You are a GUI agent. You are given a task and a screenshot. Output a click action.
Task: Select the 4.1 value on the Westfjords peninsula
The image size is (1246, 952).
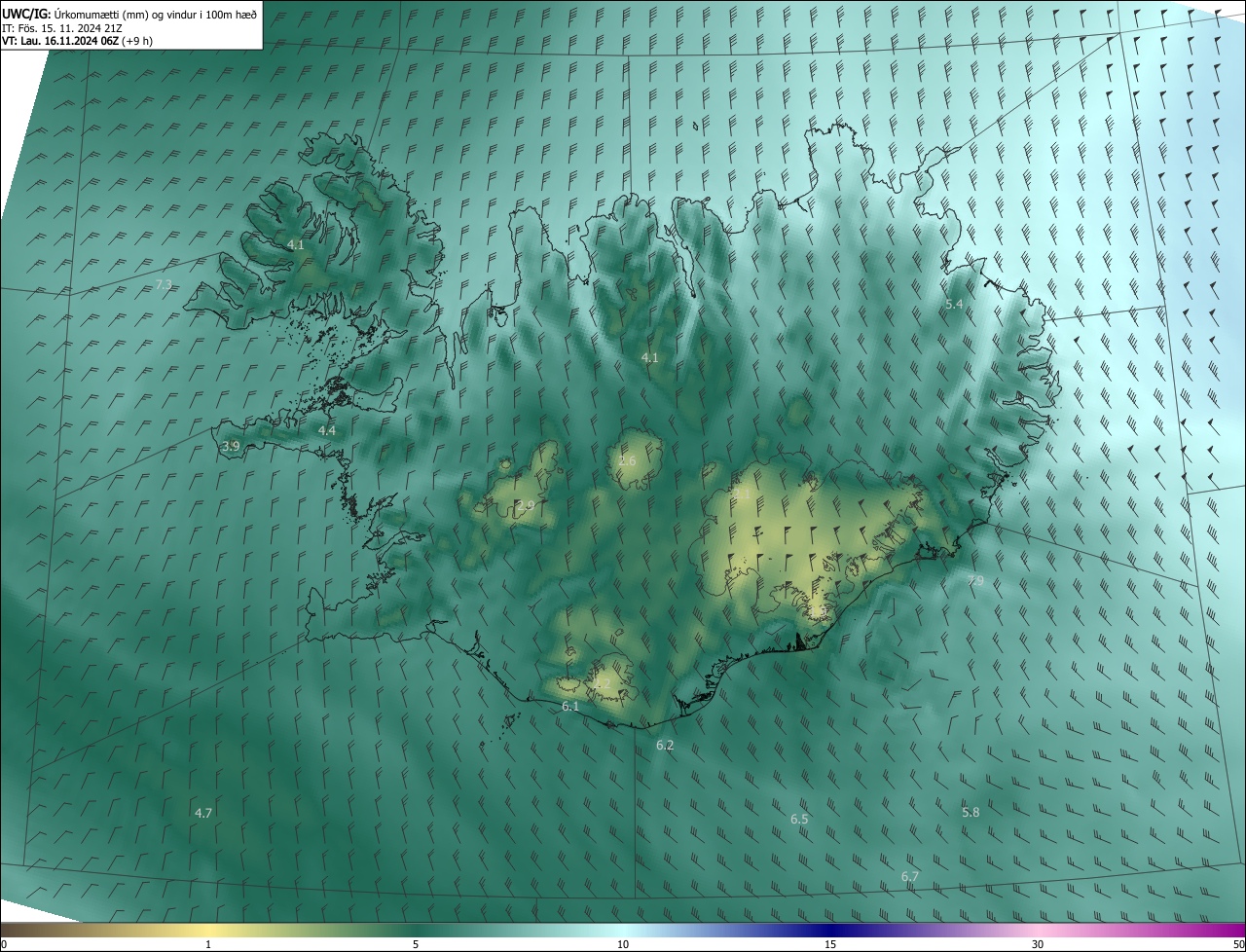[296, 245]
